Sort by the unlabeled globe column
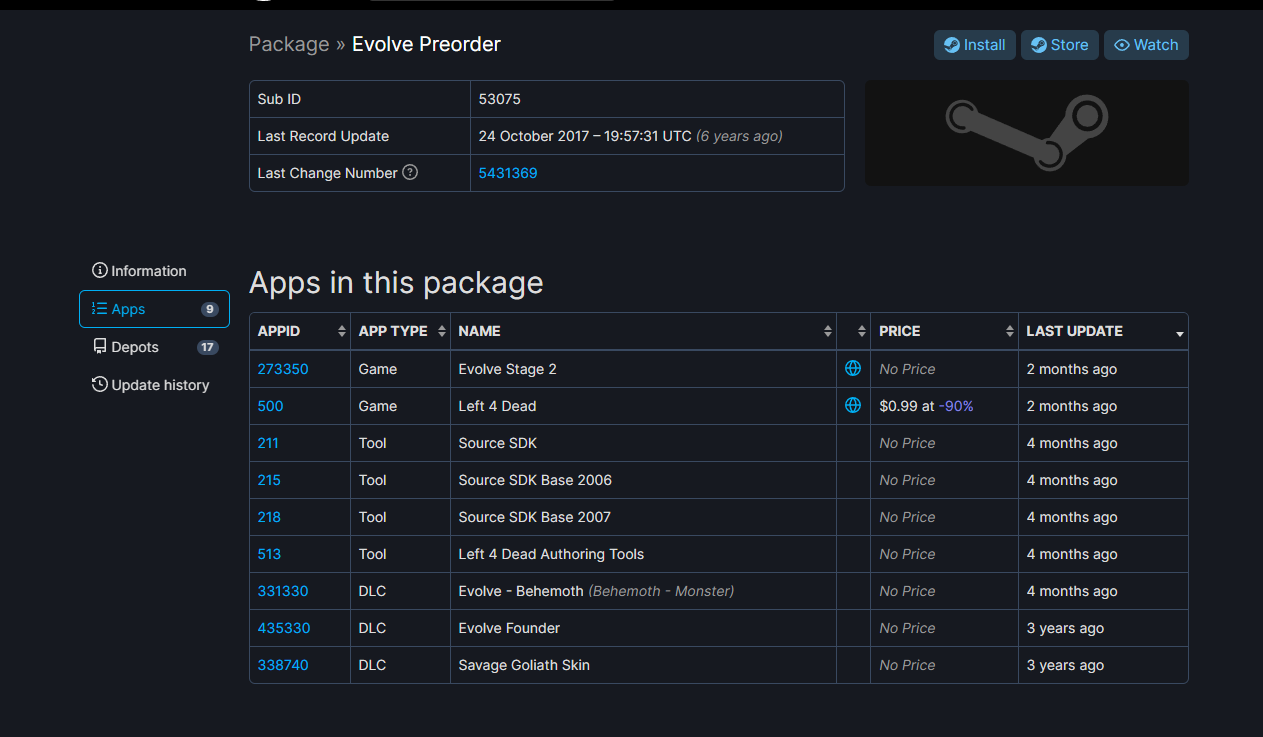Viewport: 1263px width, 737px height. 853,331
